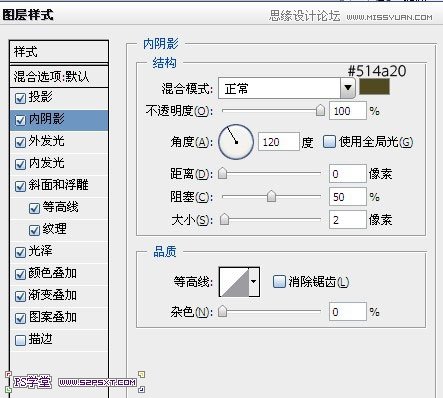Click the 杂色 value field showing 0
Image resolution: width=443 pixels, height=398 pixels.
tap(348, 312)
